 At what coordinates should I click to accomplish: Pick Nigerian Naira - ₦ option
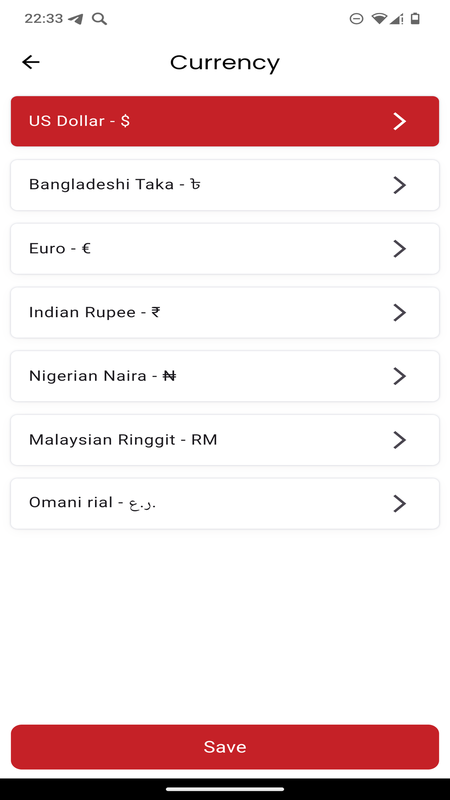[x=225, y=376]
